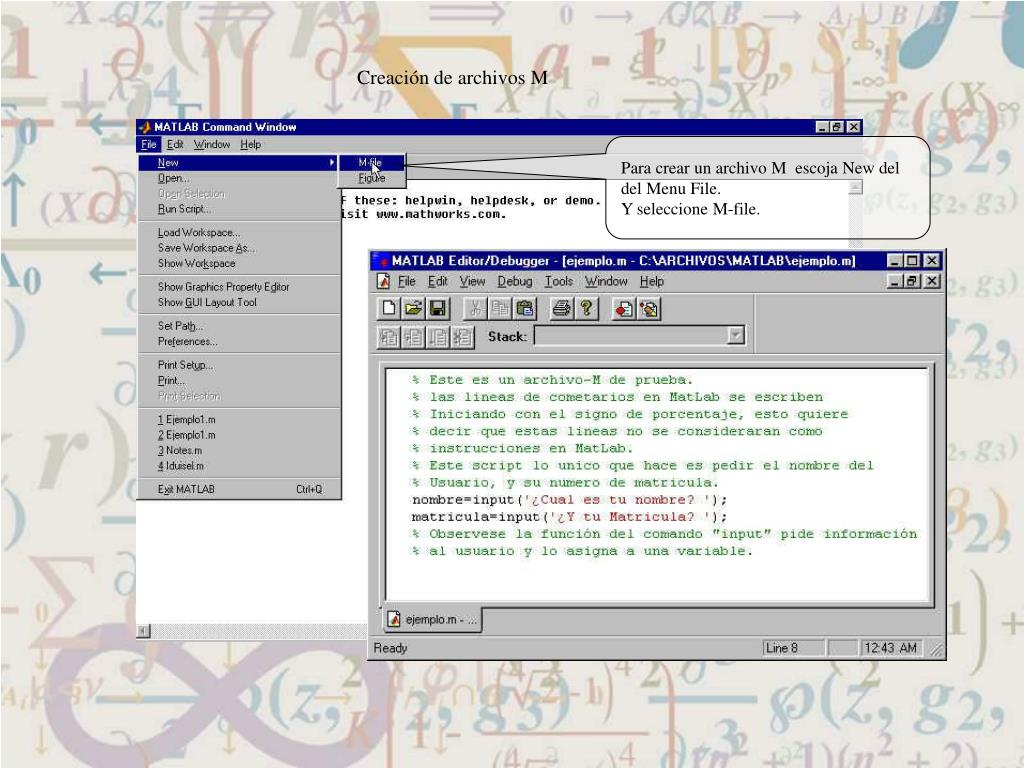
Task: Click the Open file folder icon in Editor
Action: 413,308
